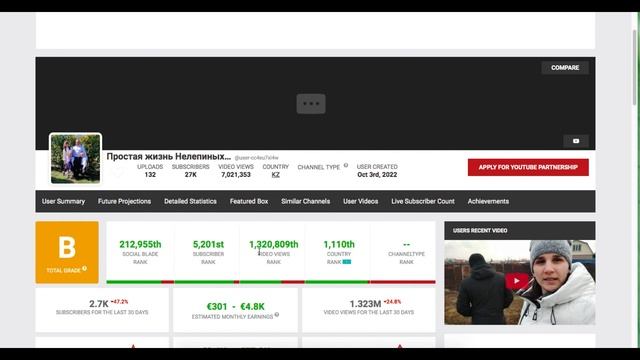The width and height of the screenshot is (640, 360).
Task: Click the 2.7K subscribers last 30 days value
Action: point(99,304)
